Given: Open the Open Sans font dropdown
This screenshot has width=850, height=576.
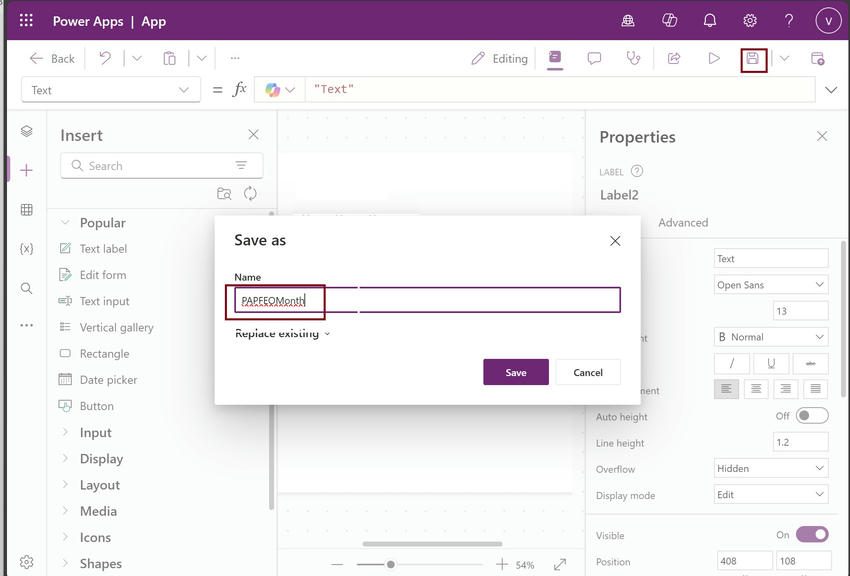Looking at the screenshot, I should point(770,284).
